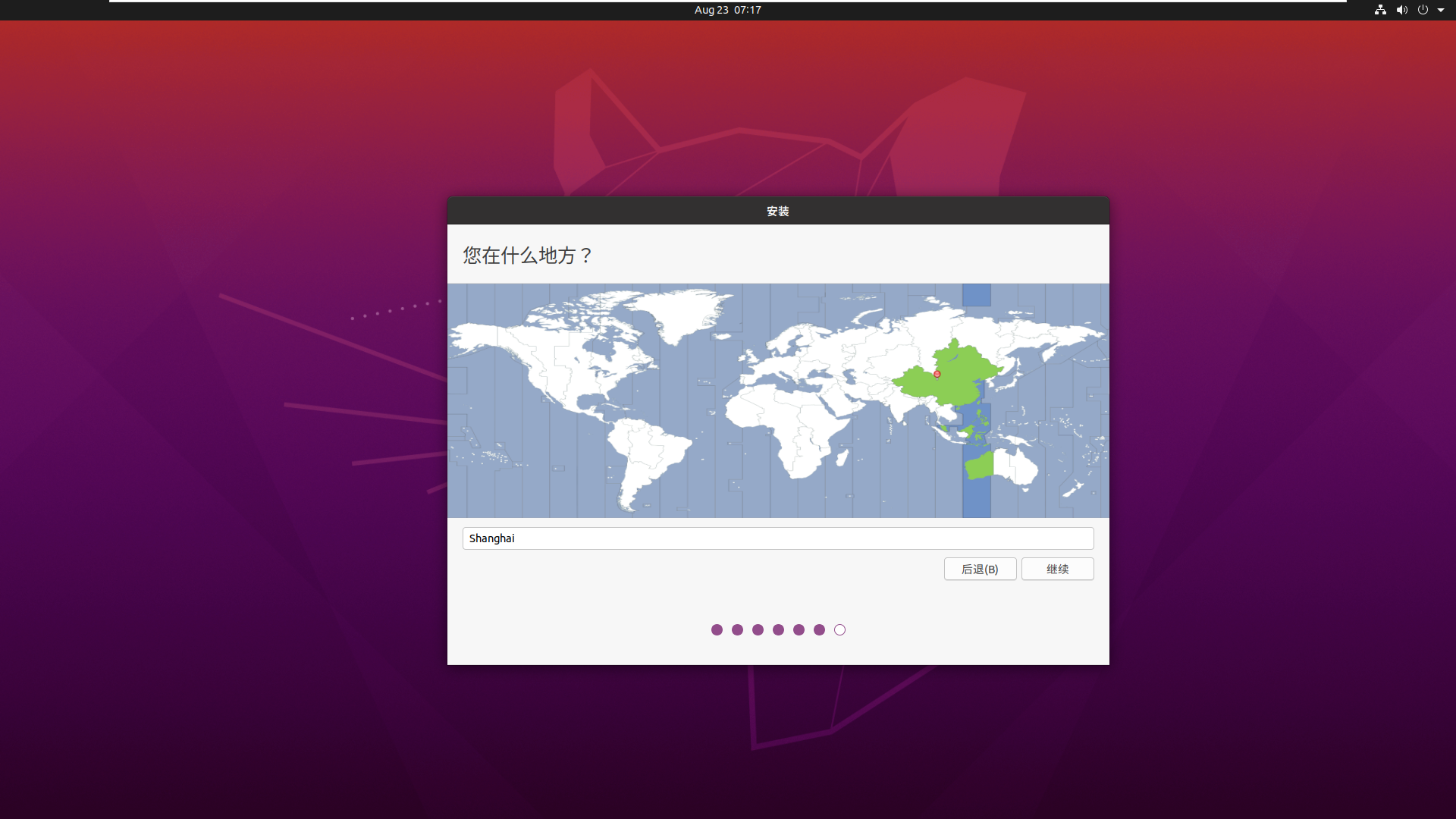Click the green Western Australia region

[980, 465]
